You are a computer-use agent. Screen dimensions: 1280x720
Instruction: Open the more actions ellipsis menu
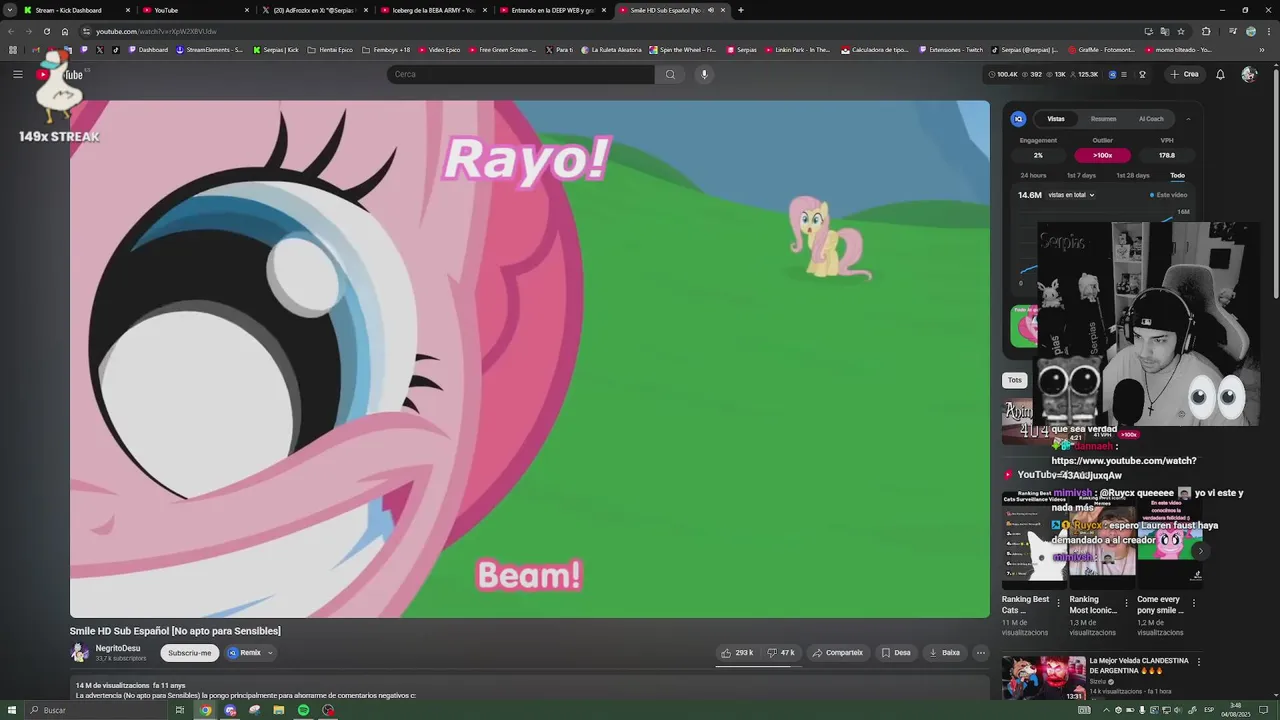point(981,653)
